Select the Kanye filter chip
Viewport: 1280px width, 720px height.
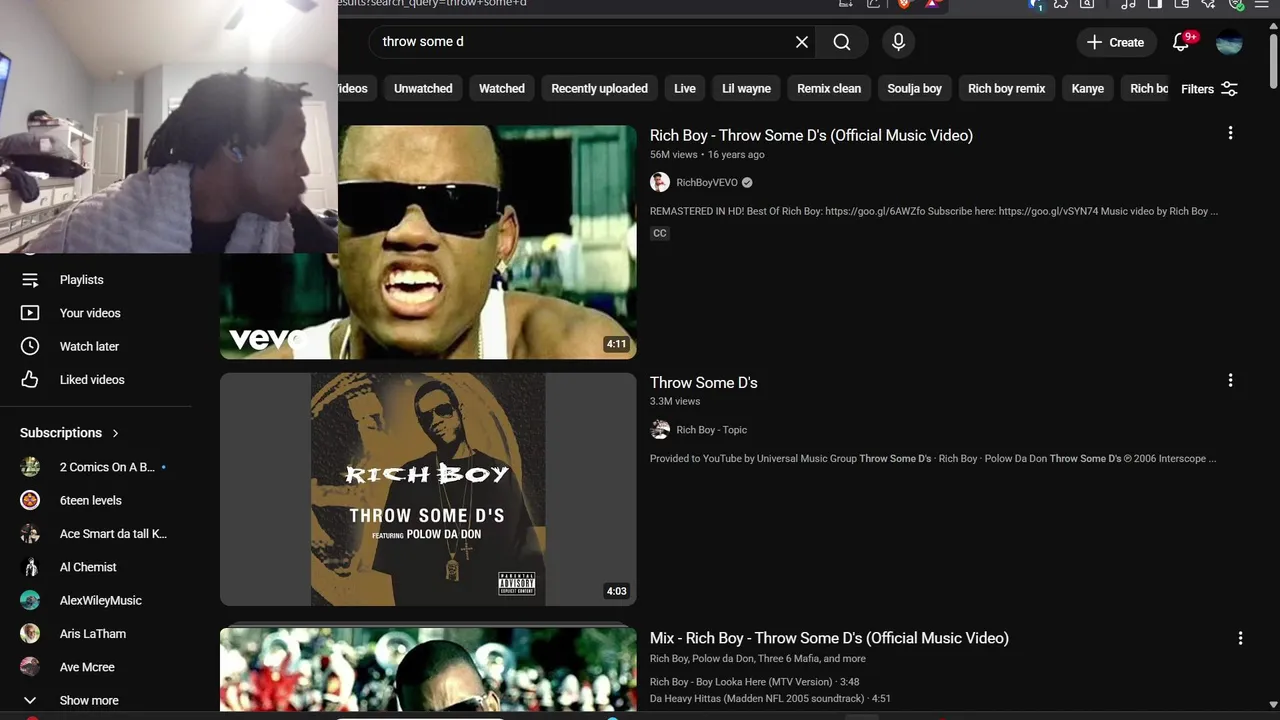coord(1088,89)
